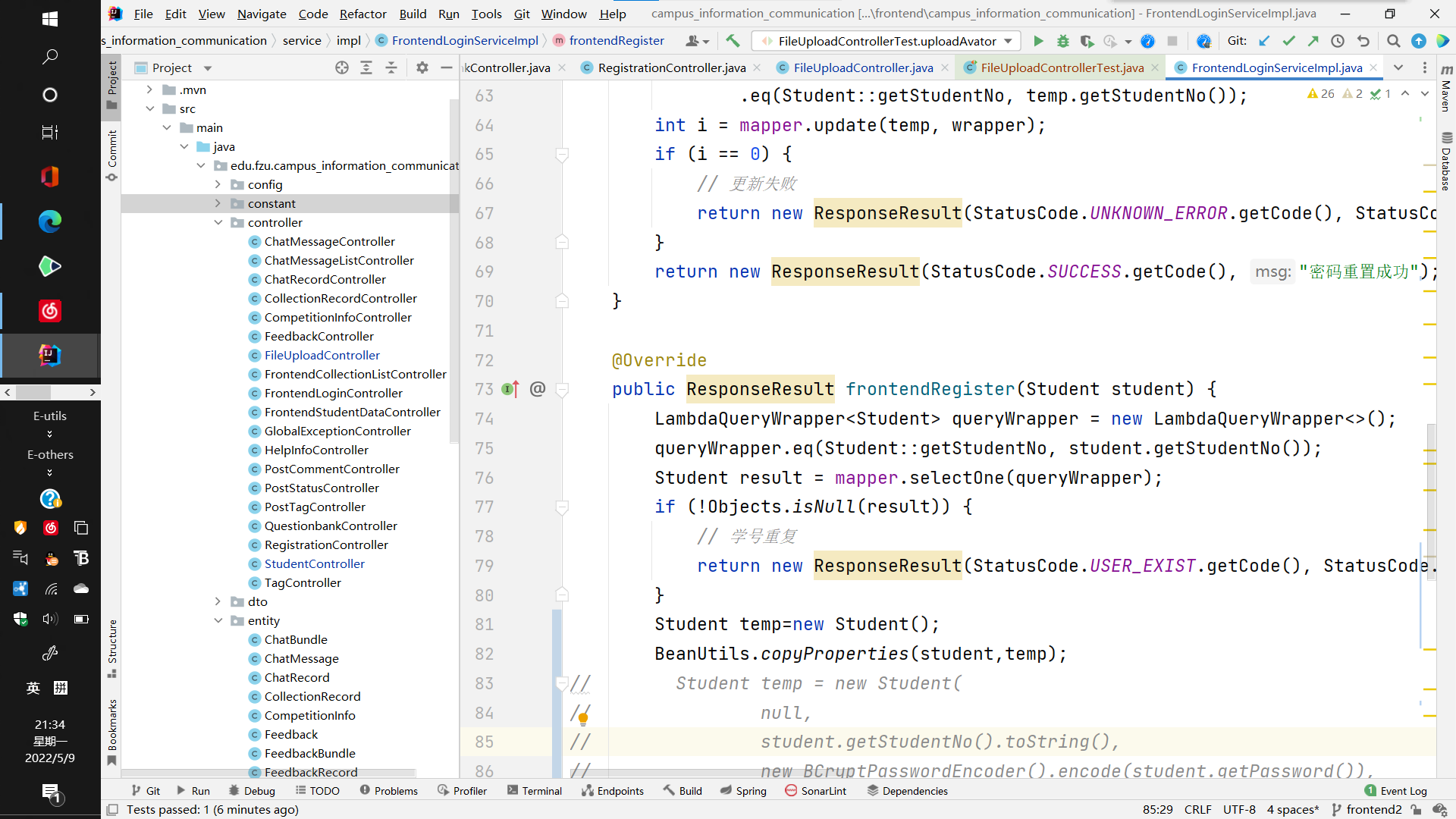The height and width of the screenshot is (819, 1456).
Task: Click the green Run button
Action: (x=1038, y=41)
